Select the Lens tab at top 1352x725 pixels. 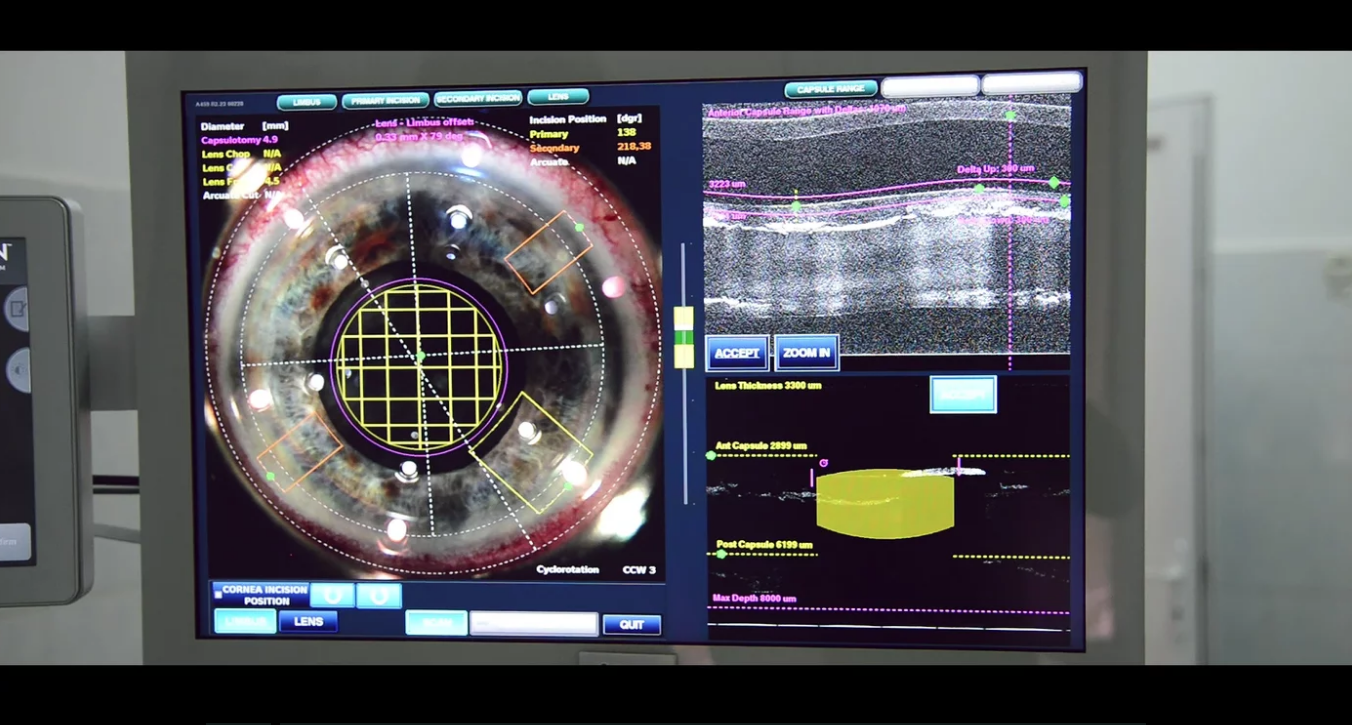coord(558,97)
